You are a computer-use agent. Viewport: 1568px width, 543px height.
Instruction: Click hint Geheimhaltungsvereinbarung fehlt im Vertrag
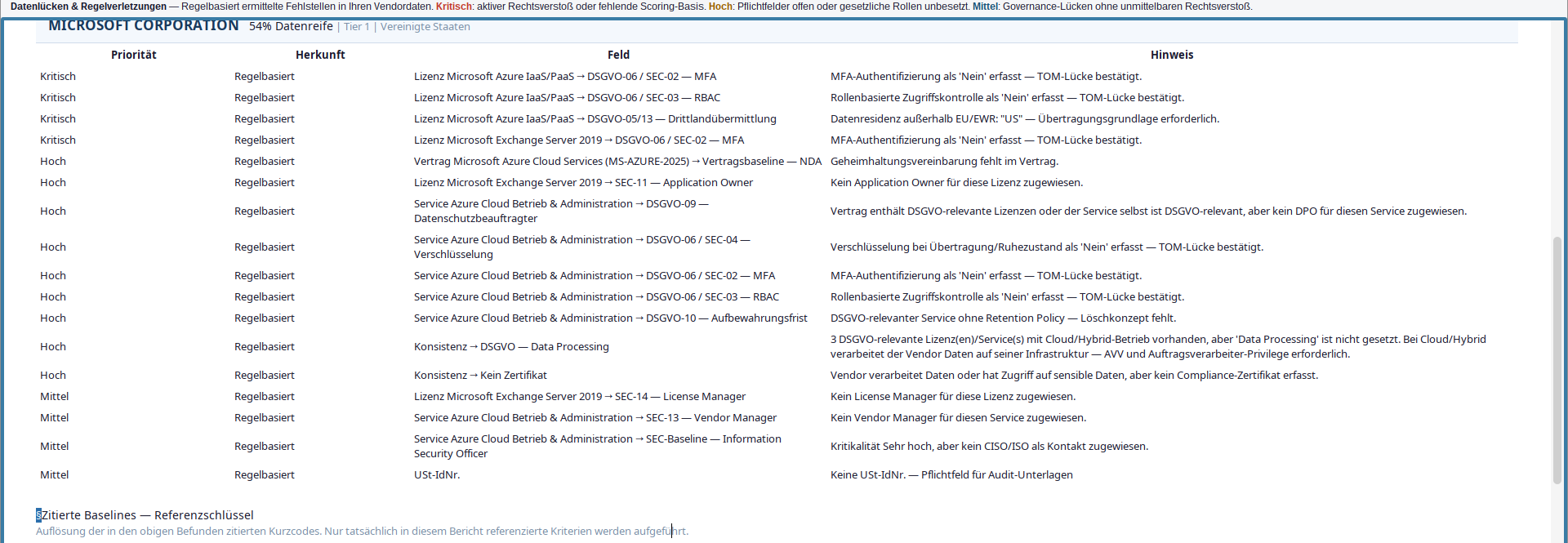tap(944, 161)
